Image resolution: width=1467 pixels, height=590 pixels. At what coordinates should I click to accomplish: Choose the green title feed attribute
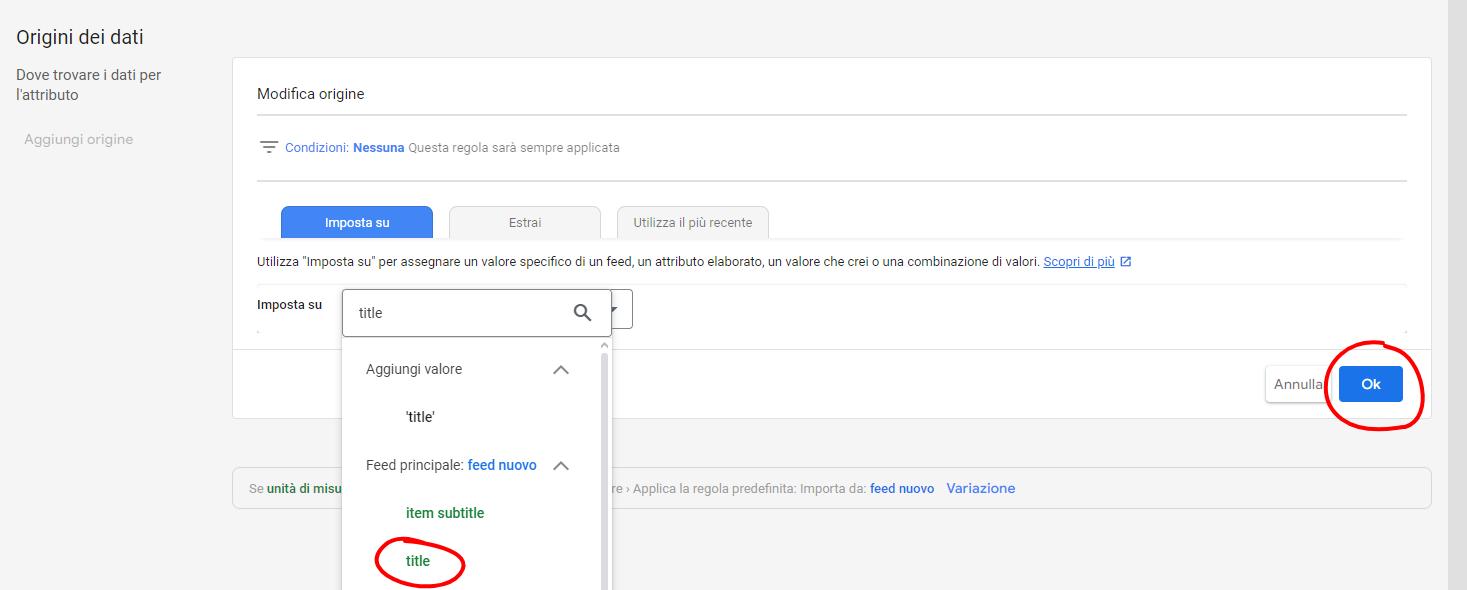coord(418,561)
